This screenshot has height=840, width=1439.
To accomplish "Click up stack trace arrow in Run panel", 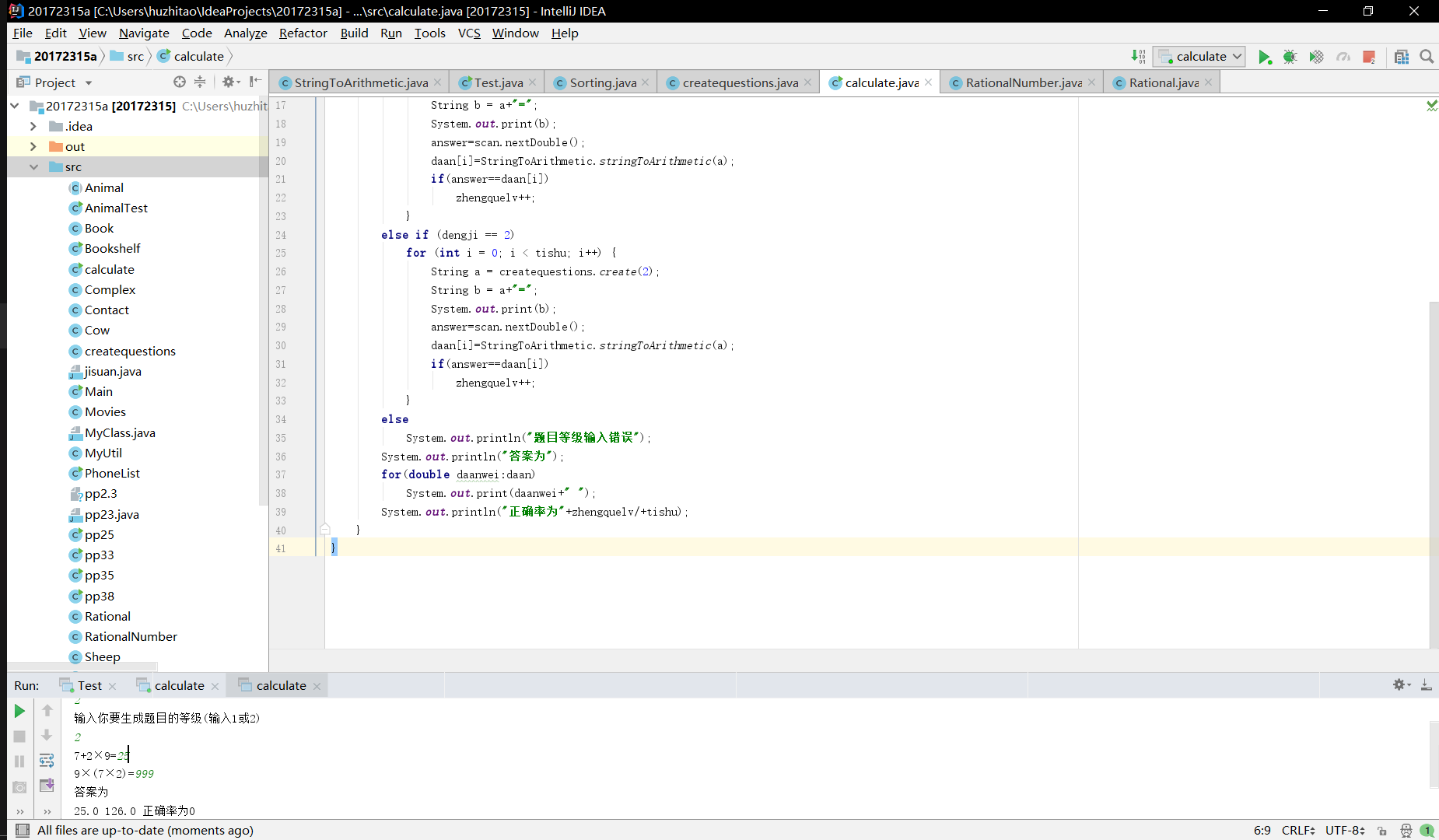I will click(x=47, y=711).
